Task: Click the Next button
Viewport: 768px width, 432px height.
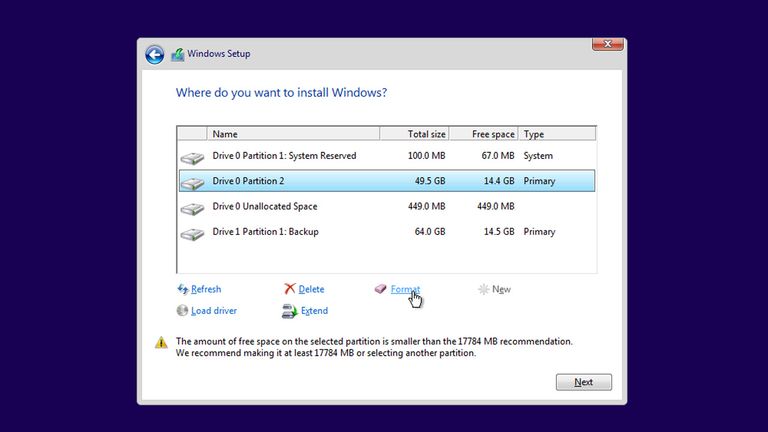Action: click(x=583, y=382)
